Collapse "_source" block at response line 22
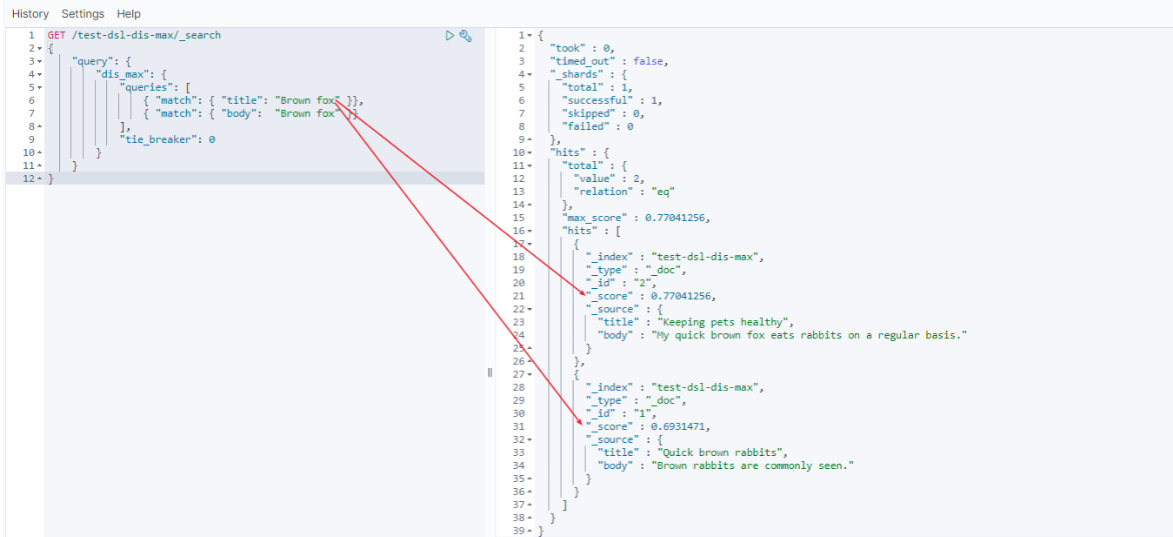 (530, 309)
